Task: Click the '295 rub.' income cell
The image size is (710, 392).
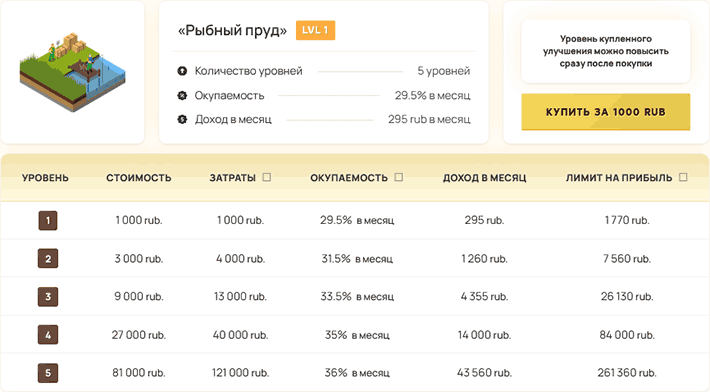Action: click(x=484, y=220)
